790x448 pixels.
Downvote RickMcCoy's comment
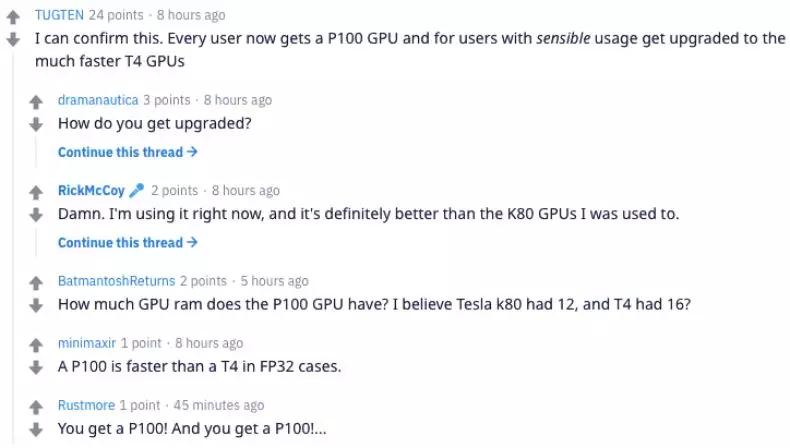36,214
